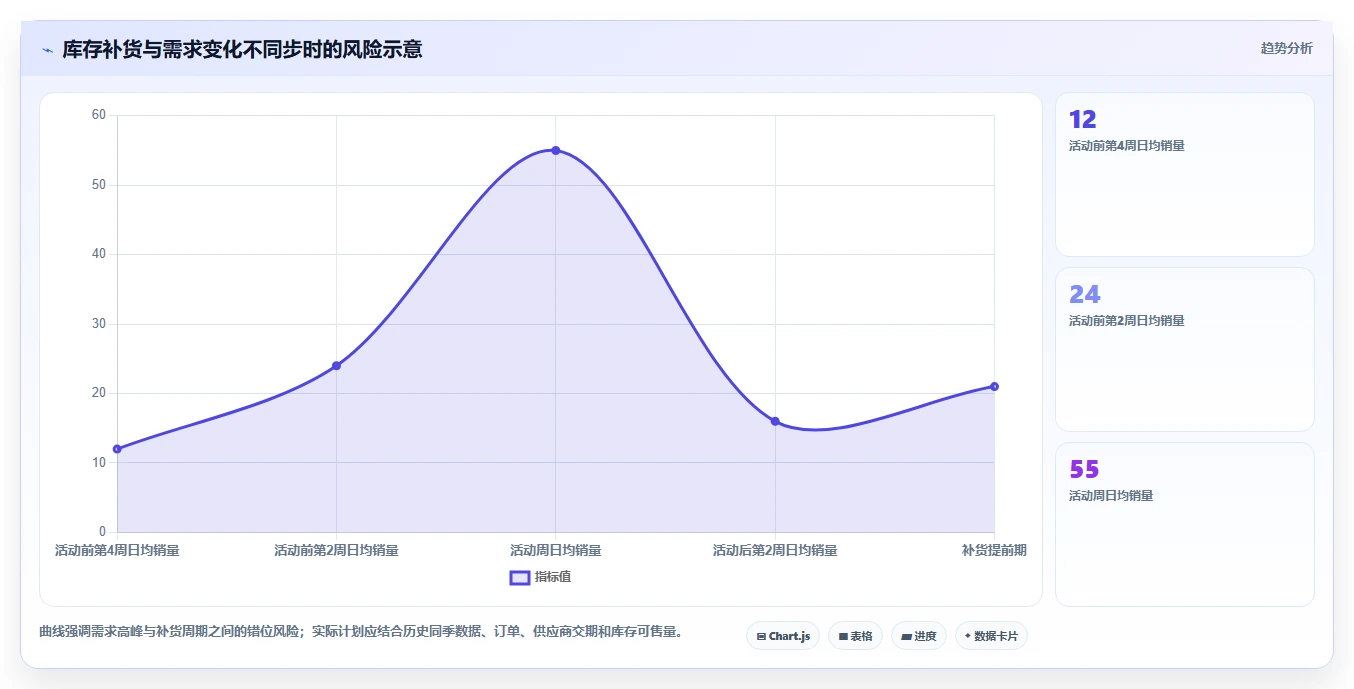1354x689 pixels.
Task: Click the y-axis value 0
Action: click(x=102, y=532)
